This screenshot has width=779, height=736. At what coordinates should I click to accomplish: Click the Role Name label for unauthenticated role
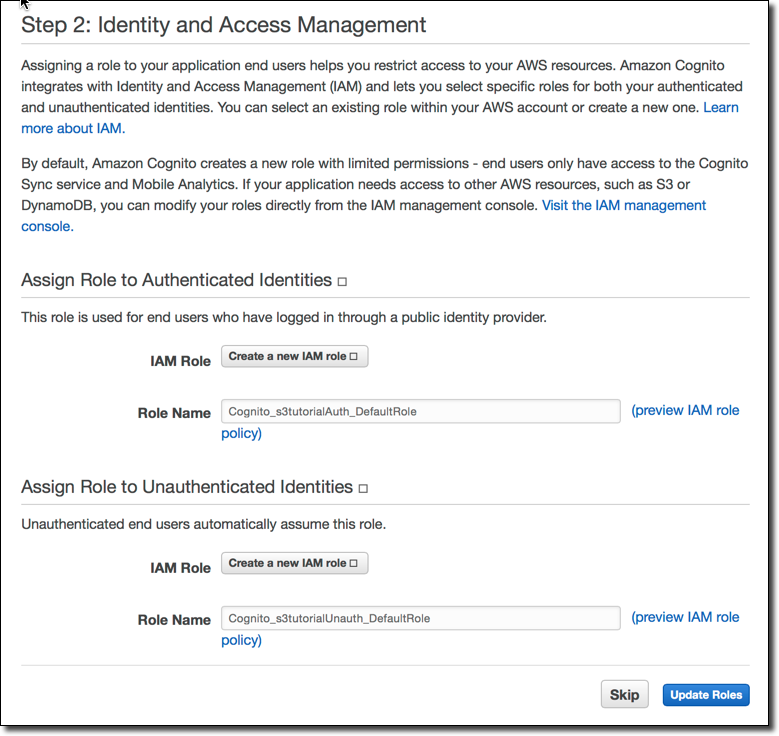point(174,620)
